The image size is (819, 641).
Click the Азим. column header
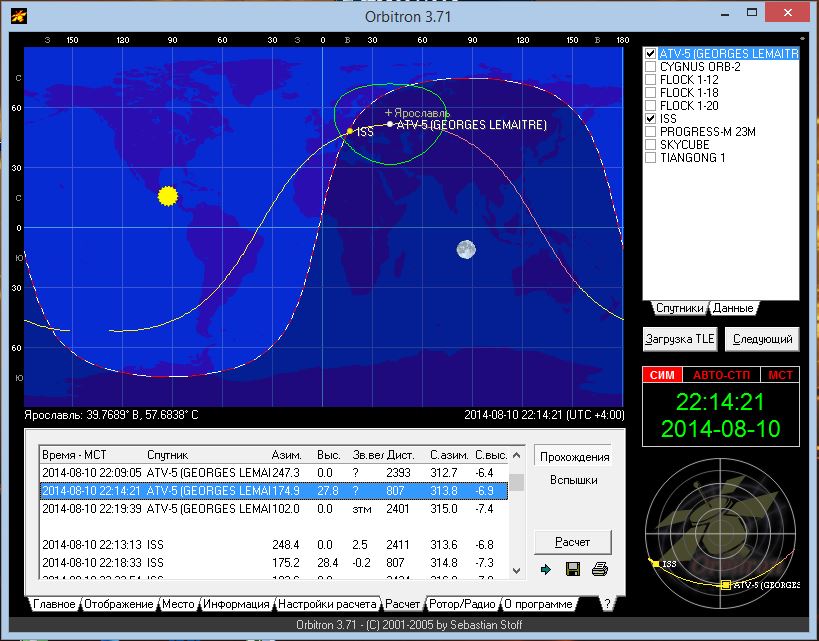[x=291, y=455]
